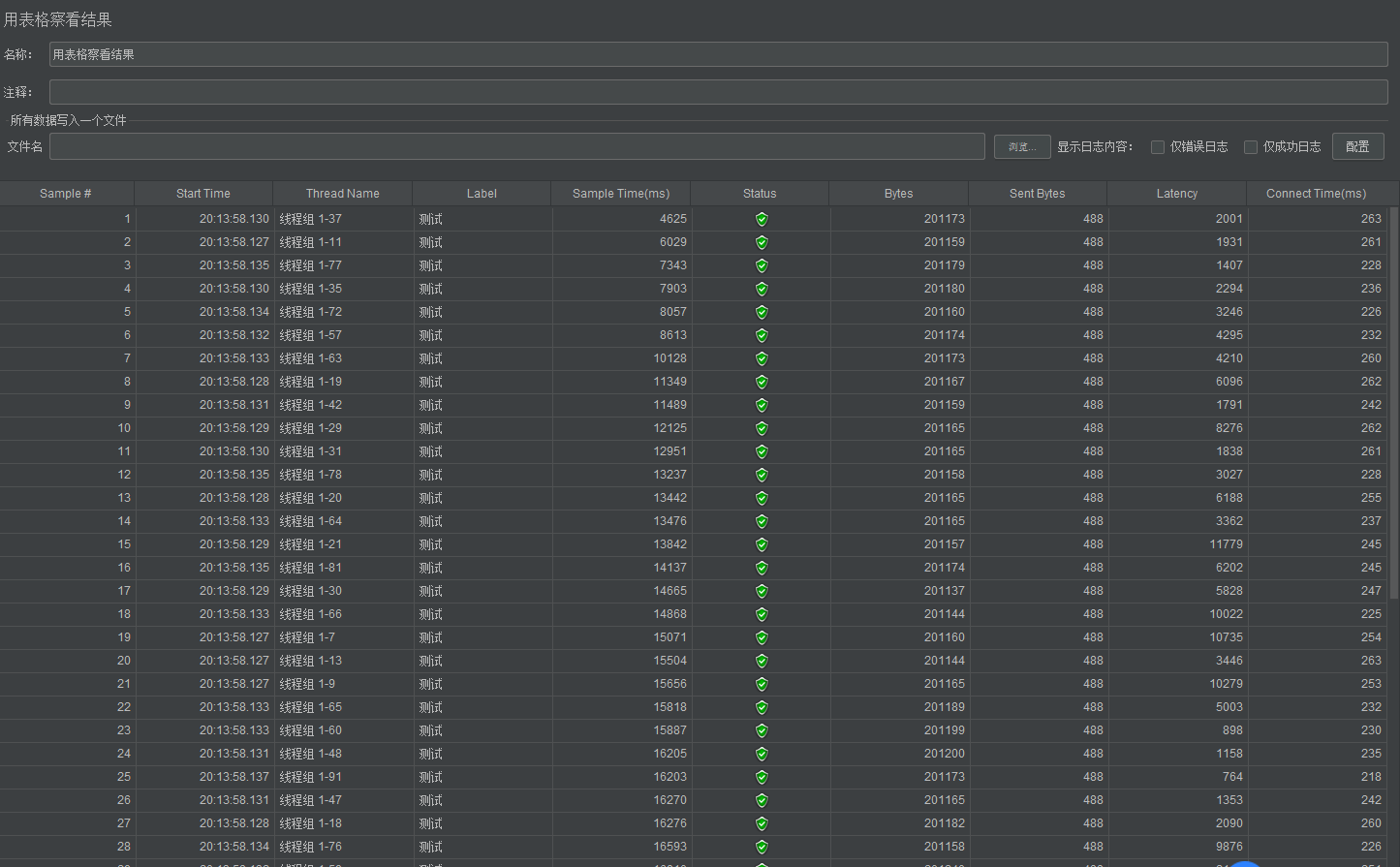Select sample time value 6029

pyautogui.click(x=673, y=242)
